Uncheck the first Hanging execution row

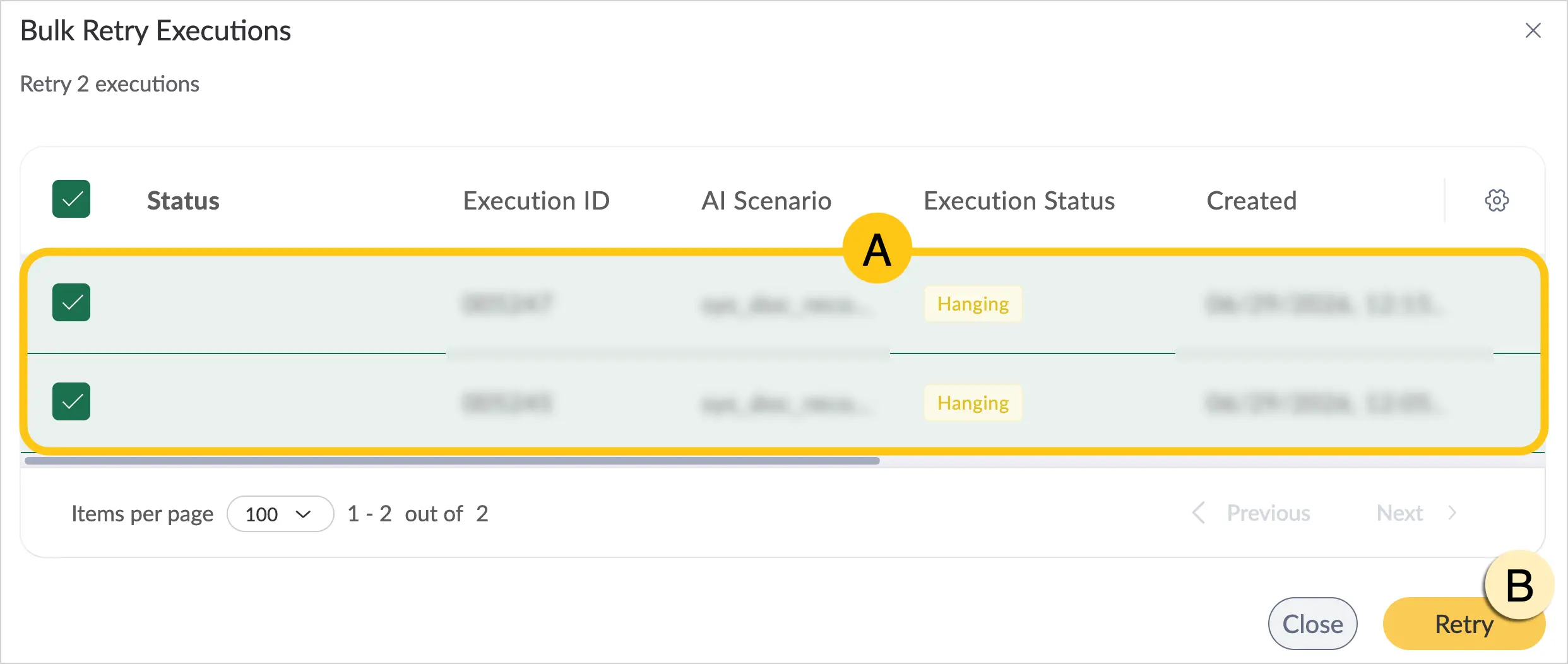coord(71,302)
